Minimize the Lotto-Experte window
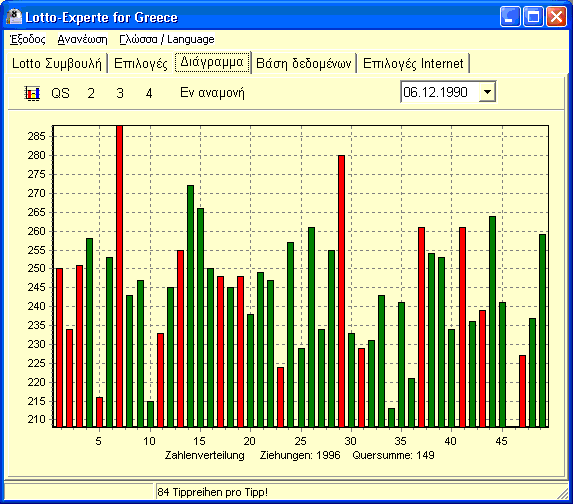Image resolution: width=576 pixels, height=504 pixels. pyautogui.click(x=510, y=17)
